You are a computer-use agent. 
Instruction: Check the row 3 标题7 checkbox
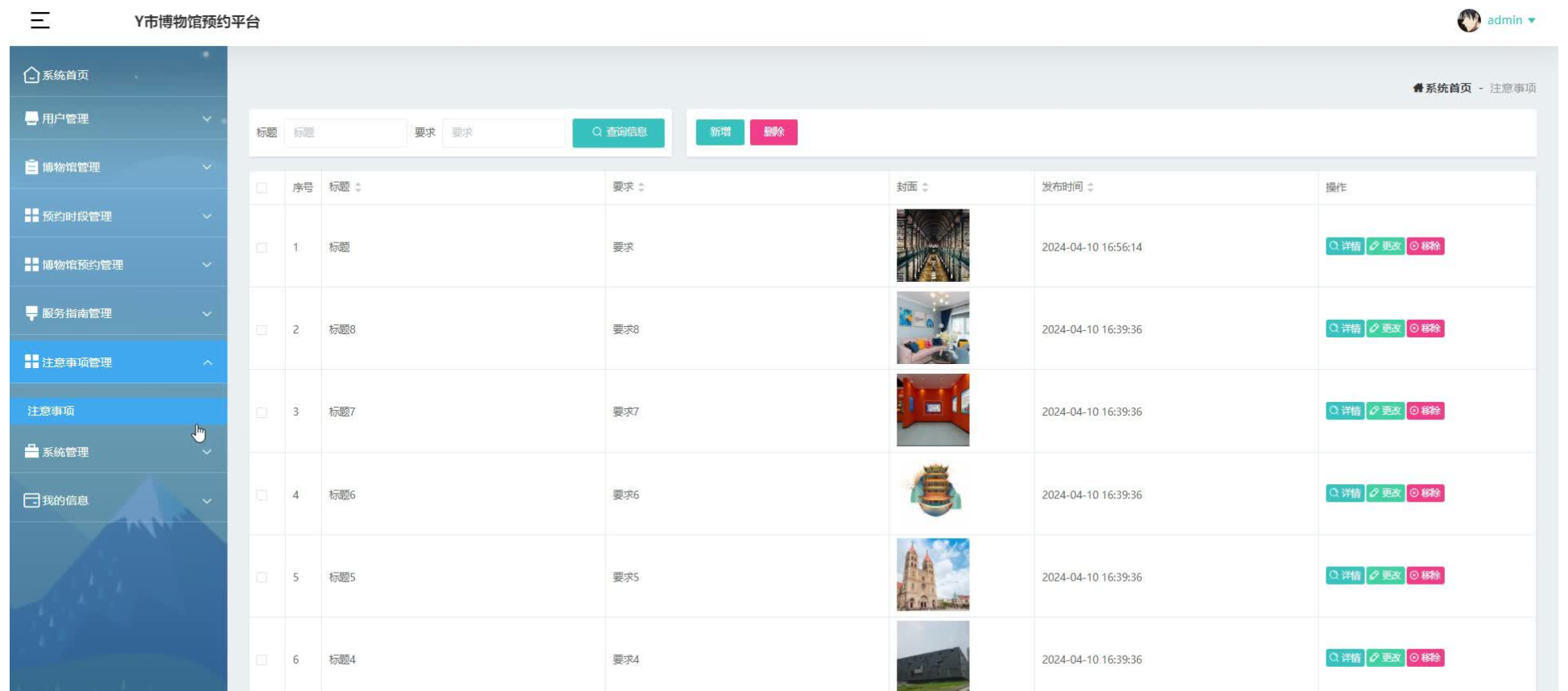click(x=262, y=412)
